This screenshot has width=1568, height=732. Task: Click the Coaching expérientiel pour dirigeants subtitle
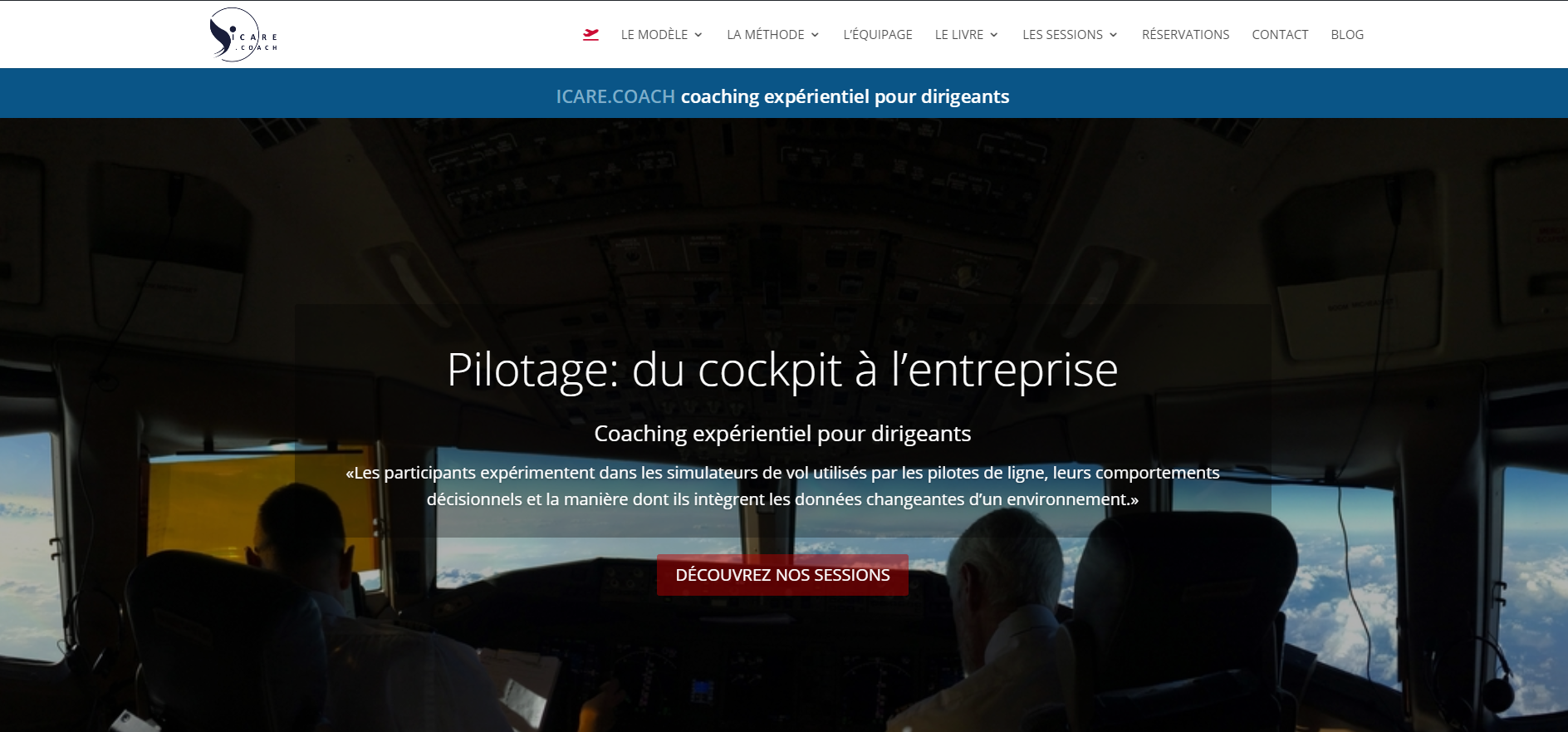pos(782,434)
